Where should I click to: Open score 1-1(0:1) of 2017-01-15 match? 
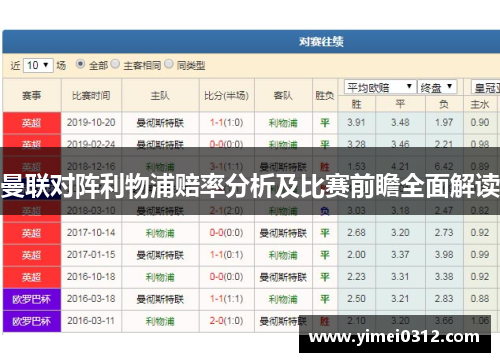(x=227, y=255)
